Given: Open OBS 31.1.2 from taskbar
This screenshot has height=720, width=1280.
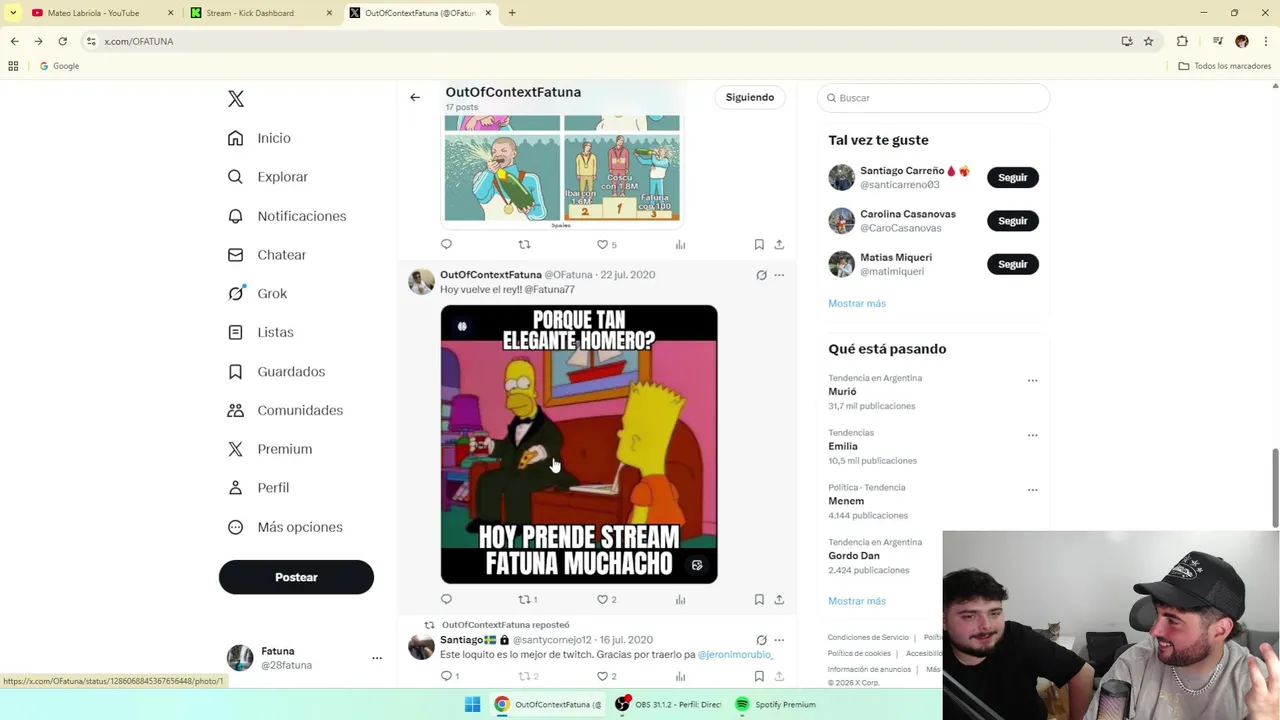Looking at the screenshot, I should click(668, 704).
